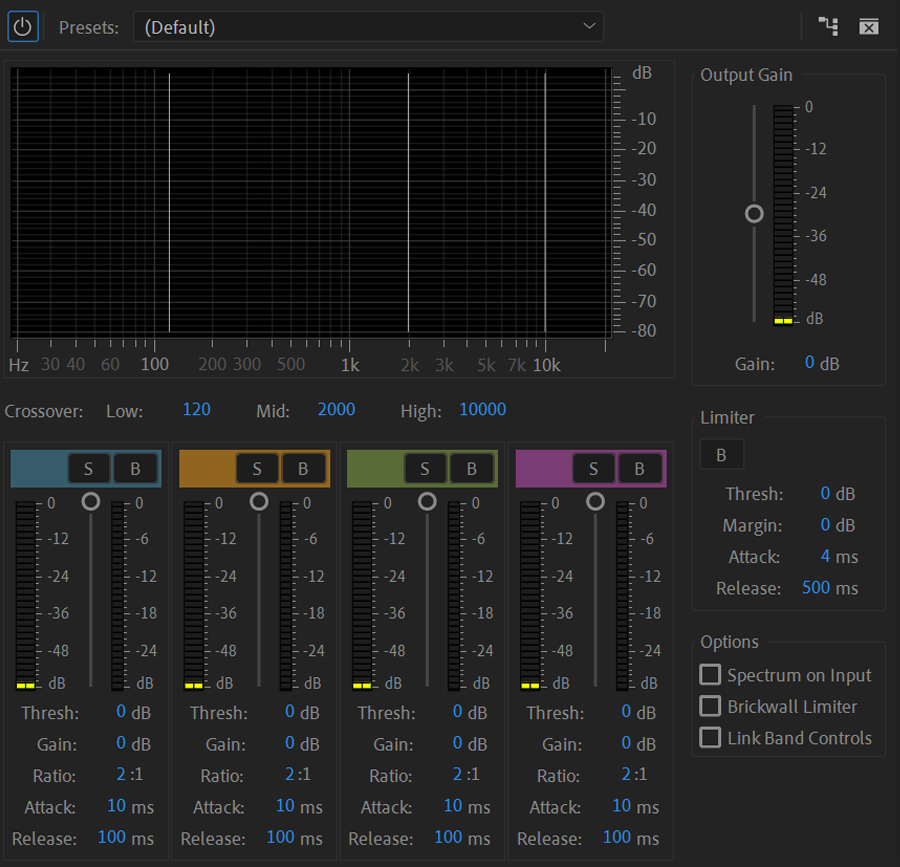Viewport: 900px width, 867px height.
Task: Click the delete preset icon
Action: pos(869,27)
